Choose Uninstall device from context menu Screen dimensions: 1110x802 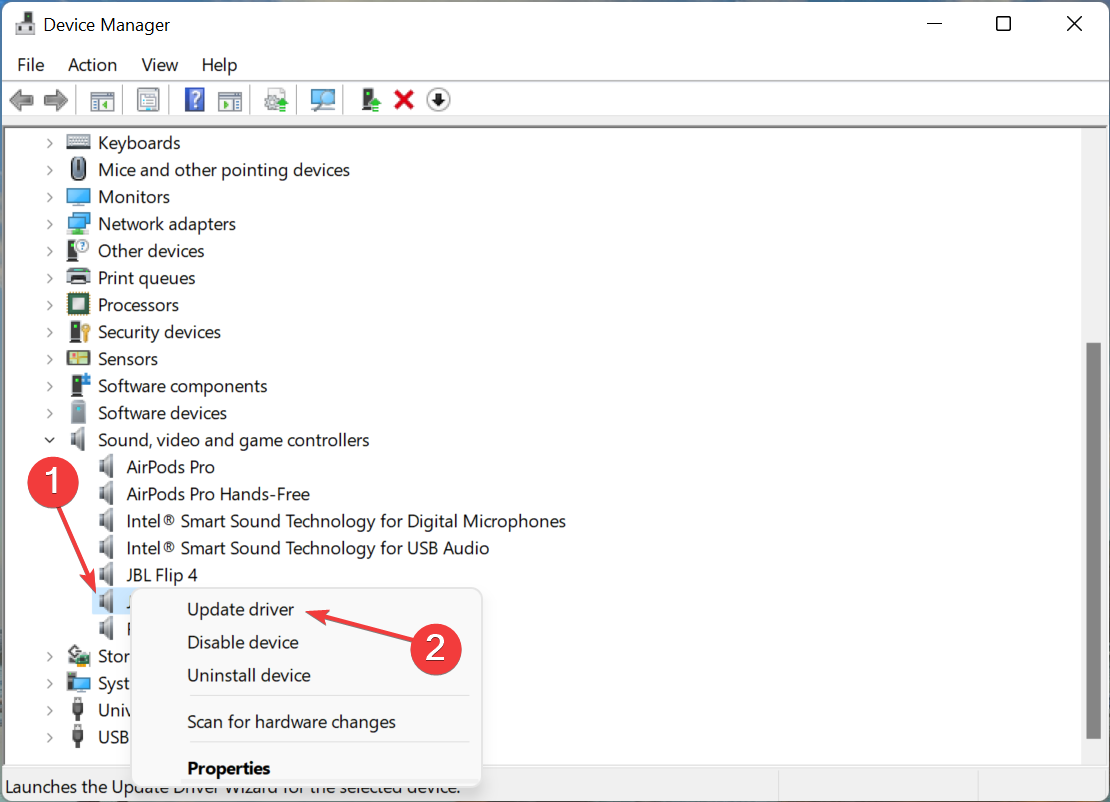(x=248, y=675)
